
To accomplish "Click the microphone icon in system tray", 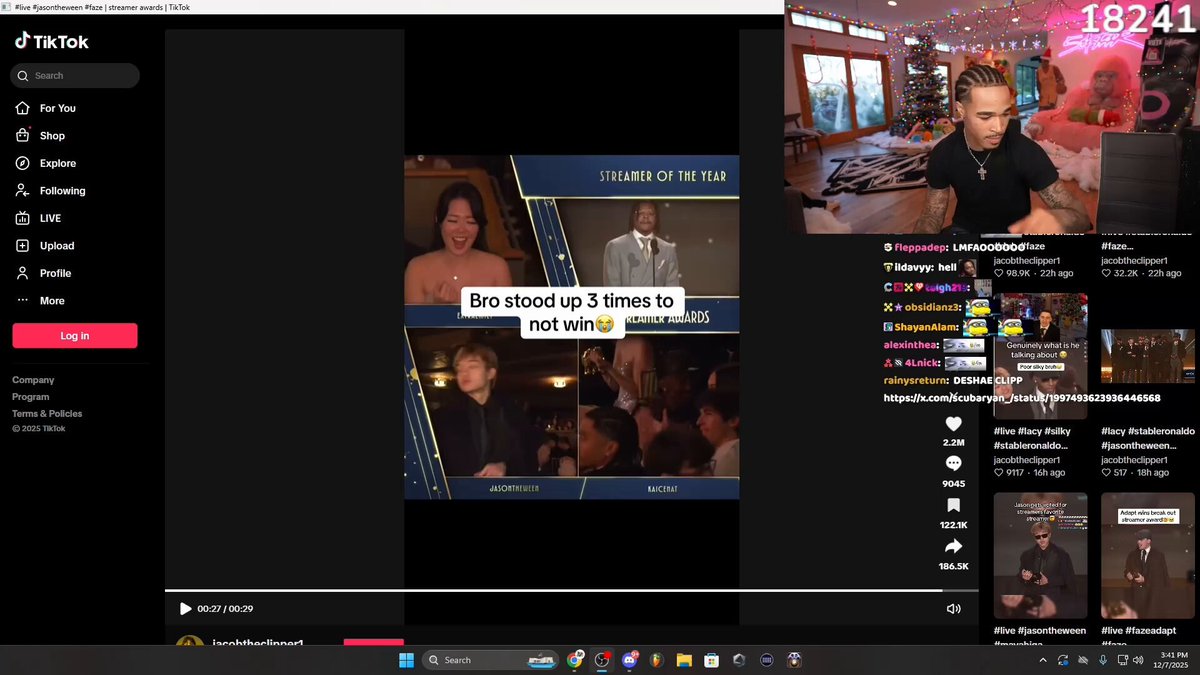I will point(1103,660).
